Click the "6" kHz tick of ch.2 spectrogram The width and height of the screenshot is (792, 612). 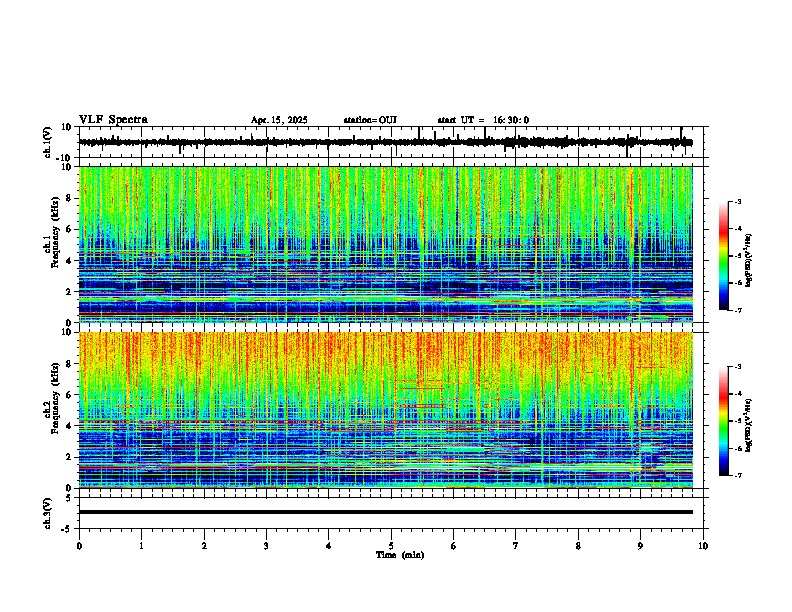[x=70, y=395]
